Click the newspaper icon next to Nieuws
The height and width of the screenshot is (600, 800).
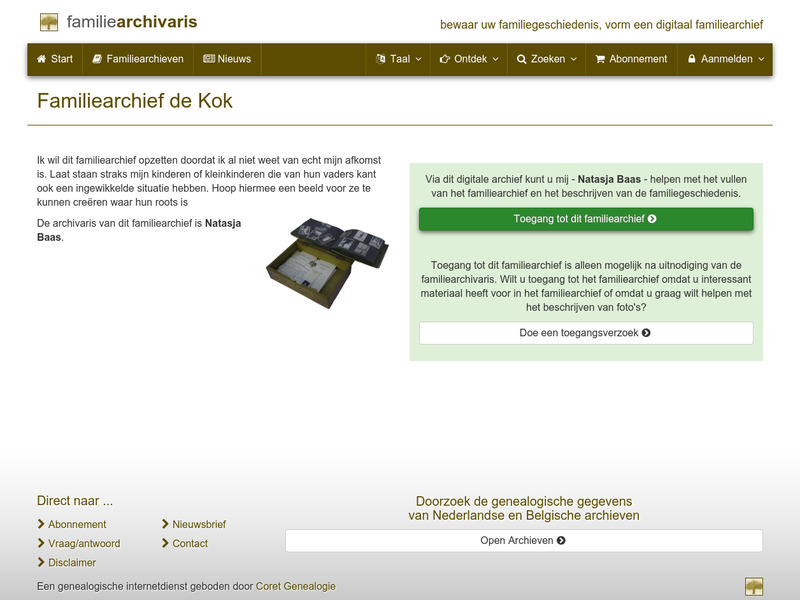(208, 59)
